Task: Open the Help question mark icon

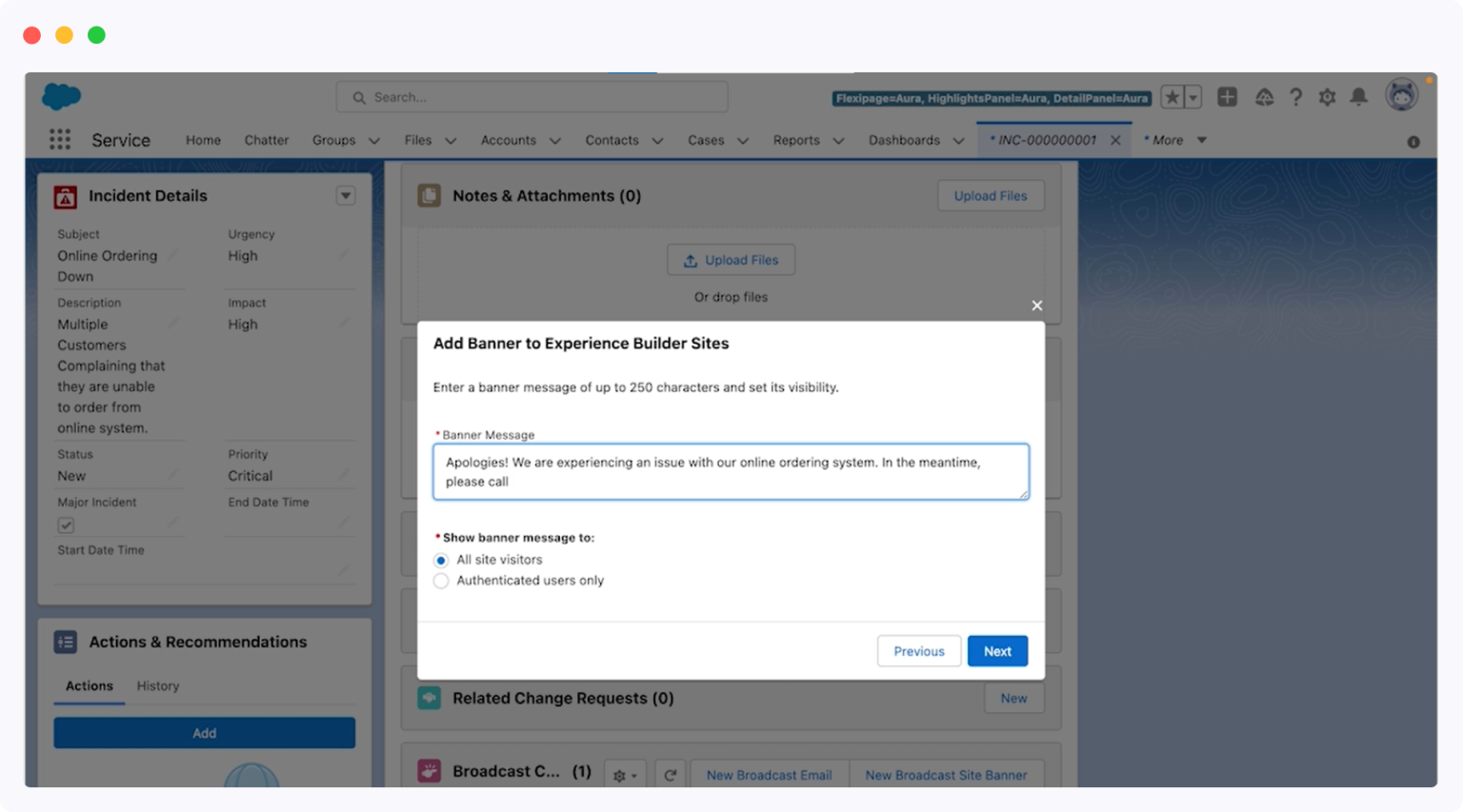Action: (1295, 96)
